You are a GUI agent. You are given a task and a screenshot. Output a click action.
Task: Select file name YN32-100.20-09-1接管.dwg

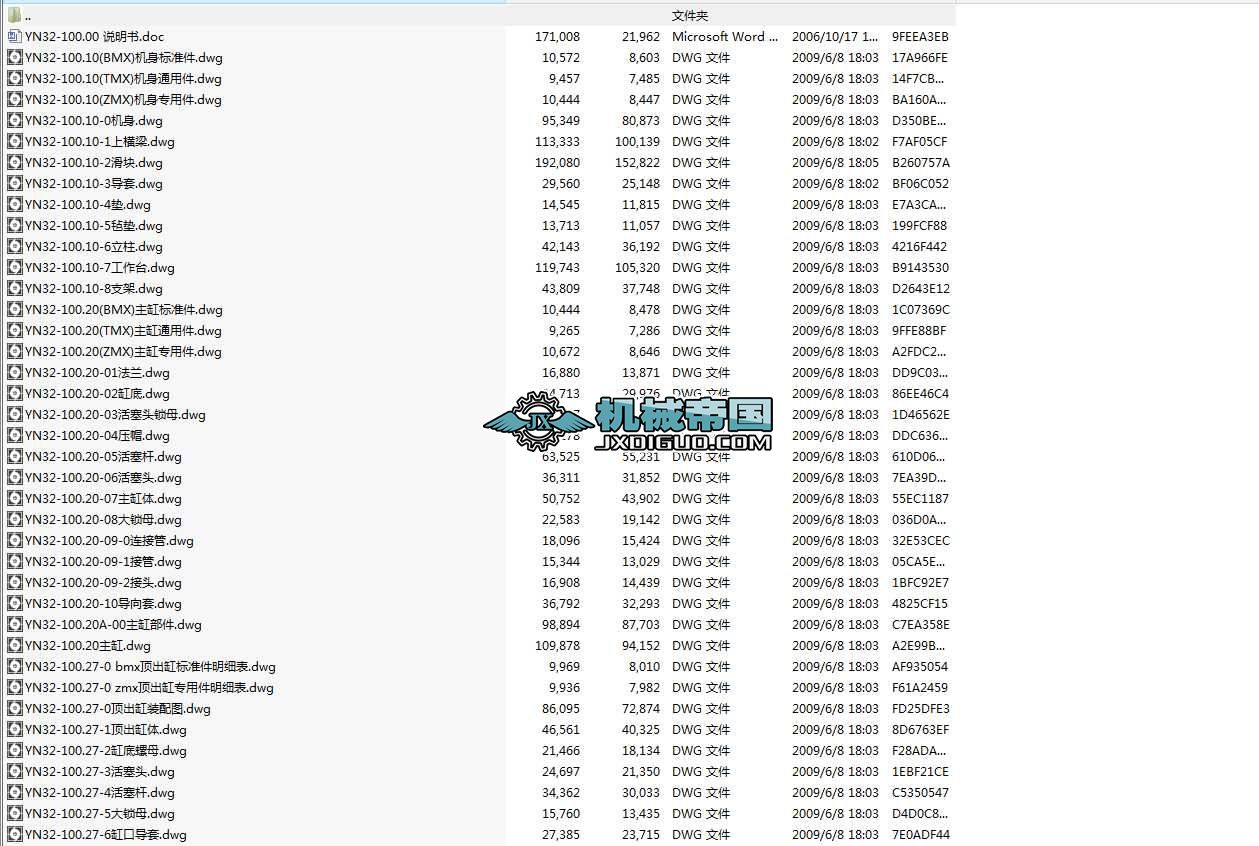pos(103,561)
